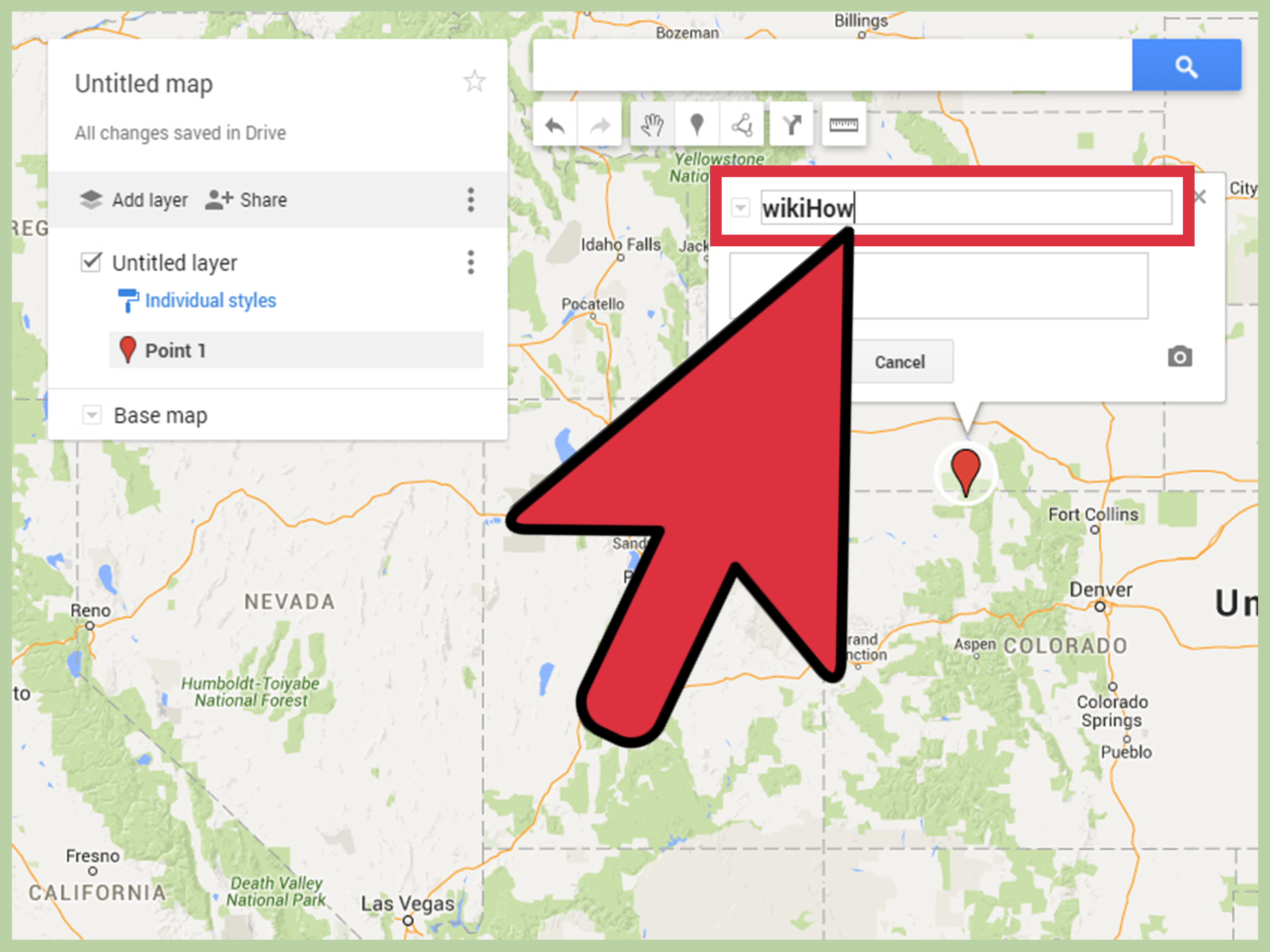Open the map options three-dot menu
The width and height of the screenshot is (1270, 952).
point(471,200)
